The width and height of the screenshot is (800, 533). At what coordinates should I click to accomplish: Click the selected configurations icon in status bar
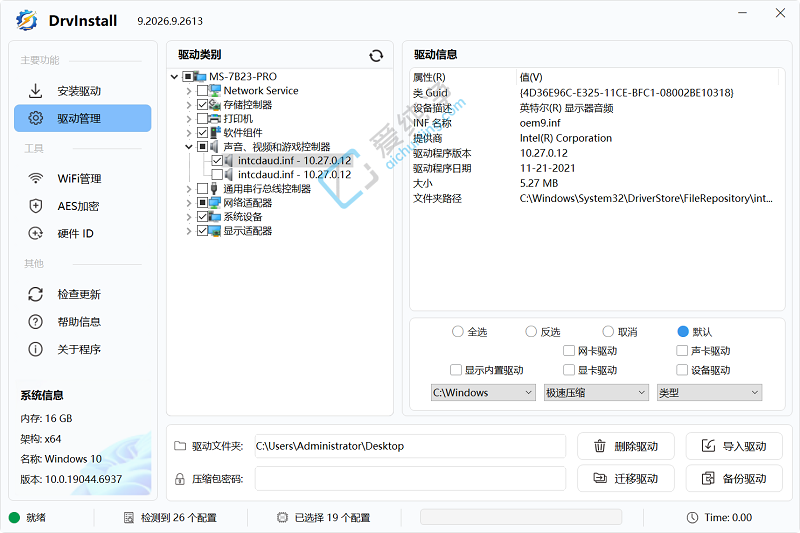282,518
